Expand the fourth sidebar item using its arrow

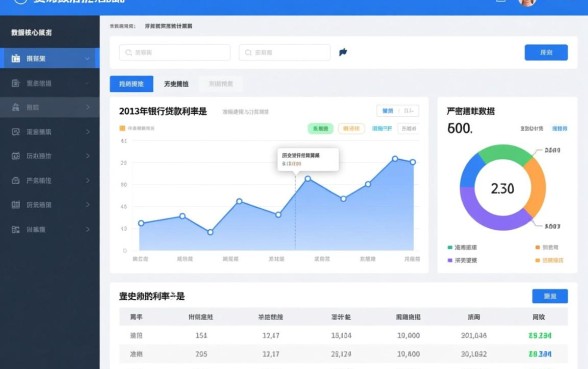[x=88, y=132]
